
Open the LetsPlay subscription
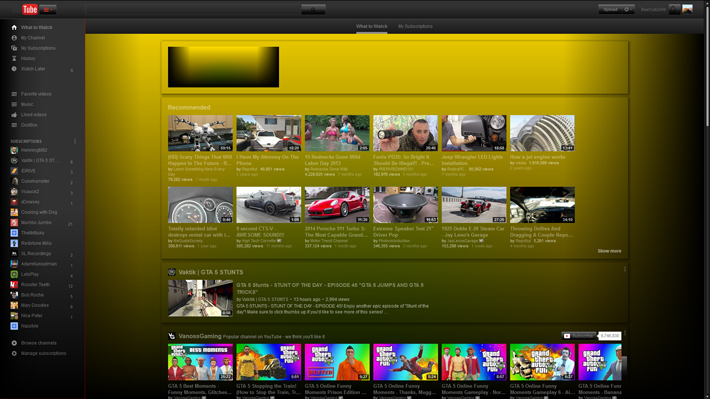[x=30, y=274]
